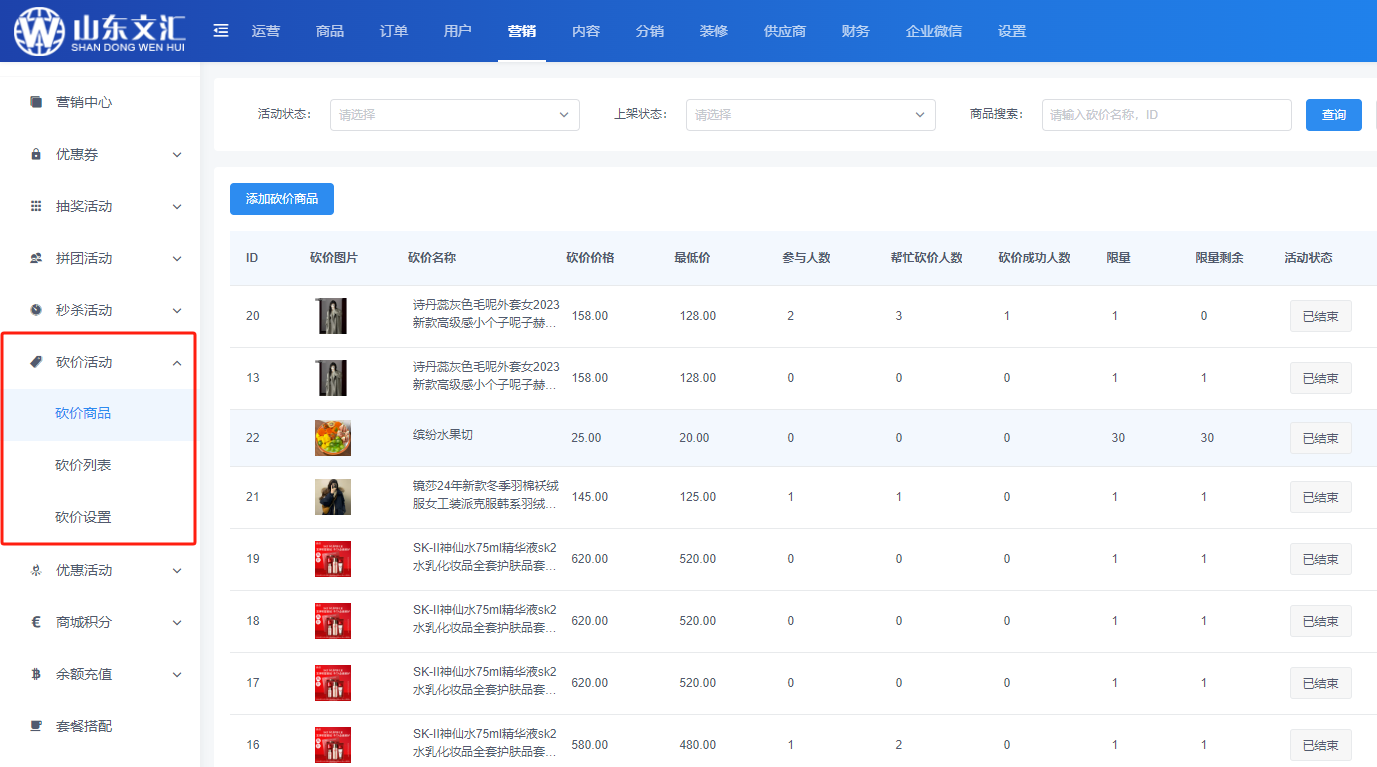The height and width of the screenshot is (767, 1377).
Task: Expand the 商城积分 submenu chevron
Action: pos(177,623)
